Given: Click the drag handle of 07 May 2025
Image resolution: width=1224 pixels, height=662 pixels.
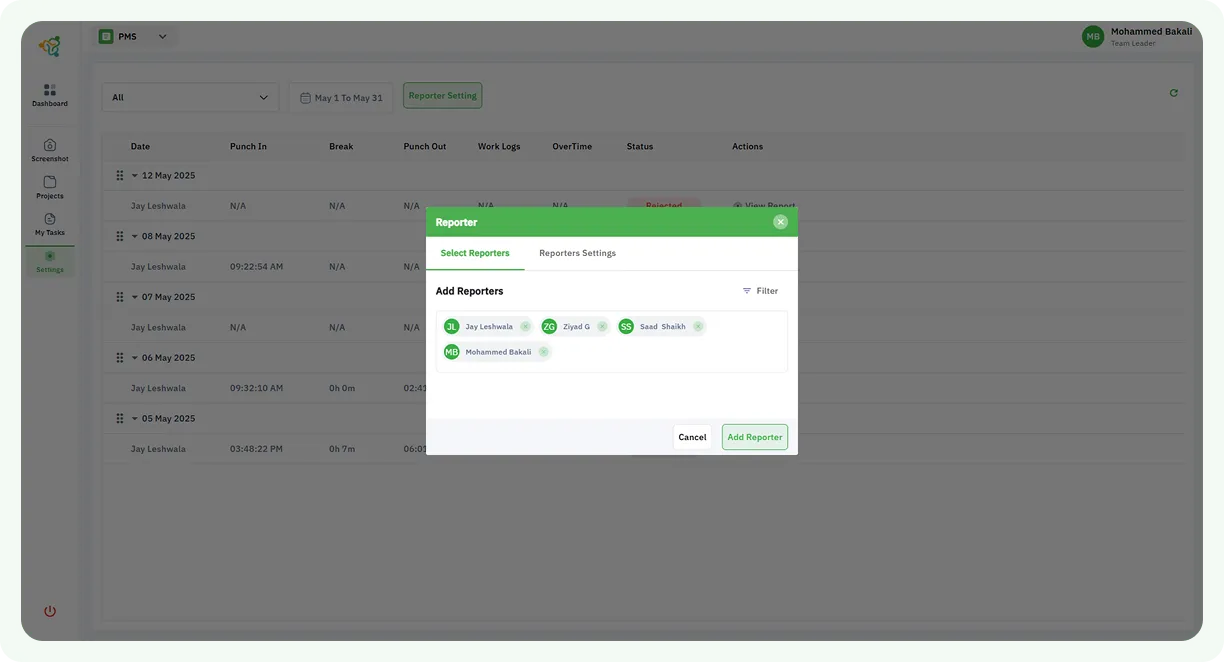Looking at the screenshot, I should pos(120,297).
